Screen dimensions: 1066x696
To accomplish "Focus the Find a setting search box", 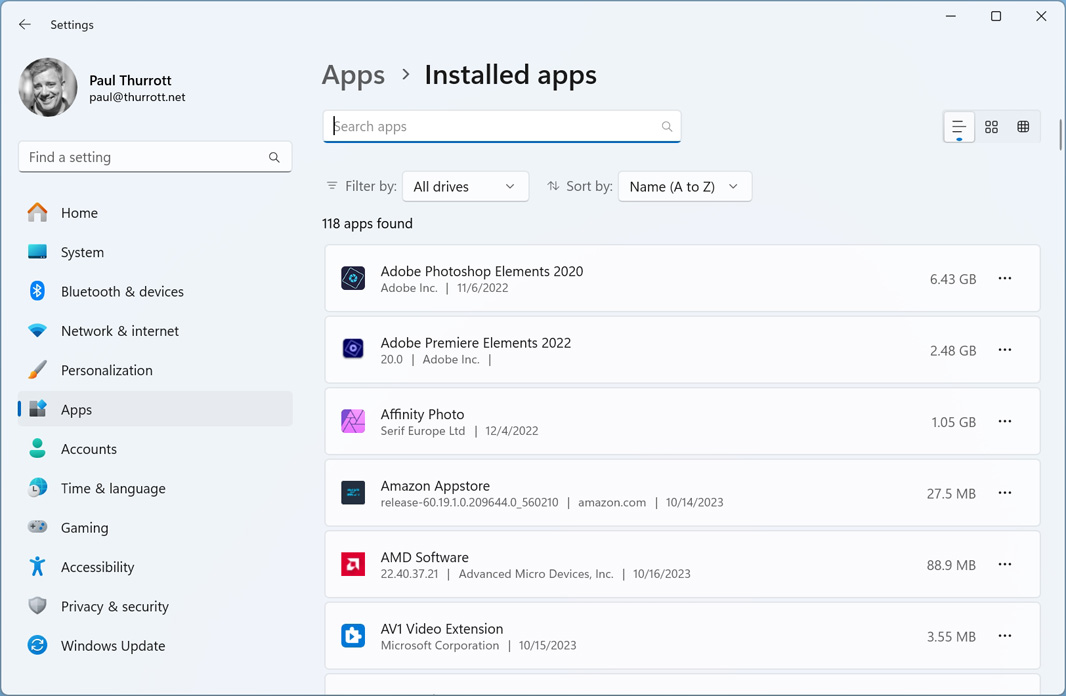I will tap(145, 157).
